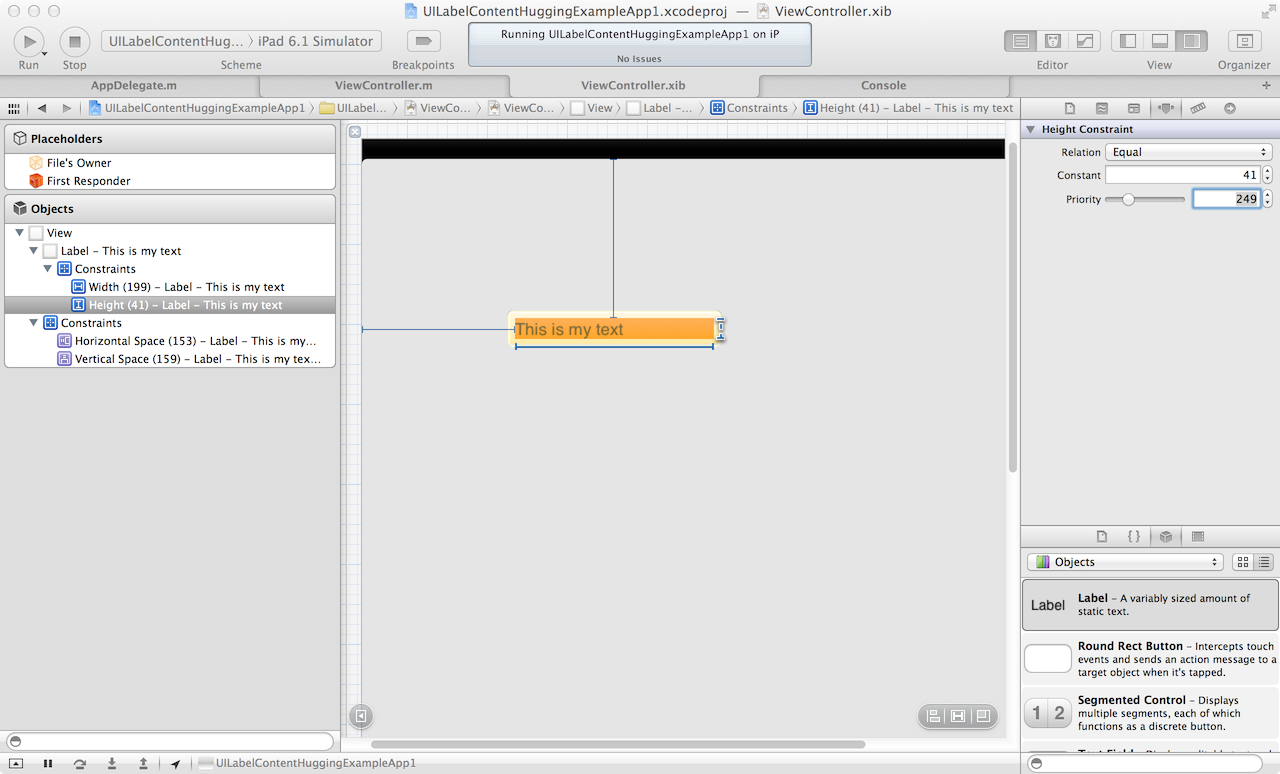Click the View breadcrumb in jump bar
Image resolution: width=1280 pixels, height=774 pixels.
click(592, 108)
